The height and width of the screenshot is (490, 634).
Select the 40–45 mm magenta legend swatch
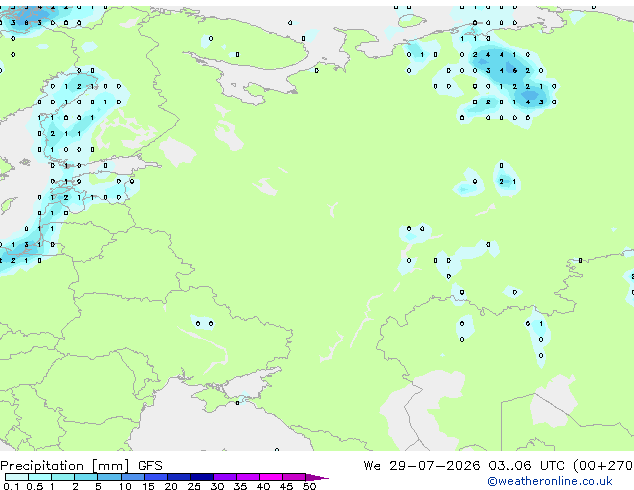271,477
